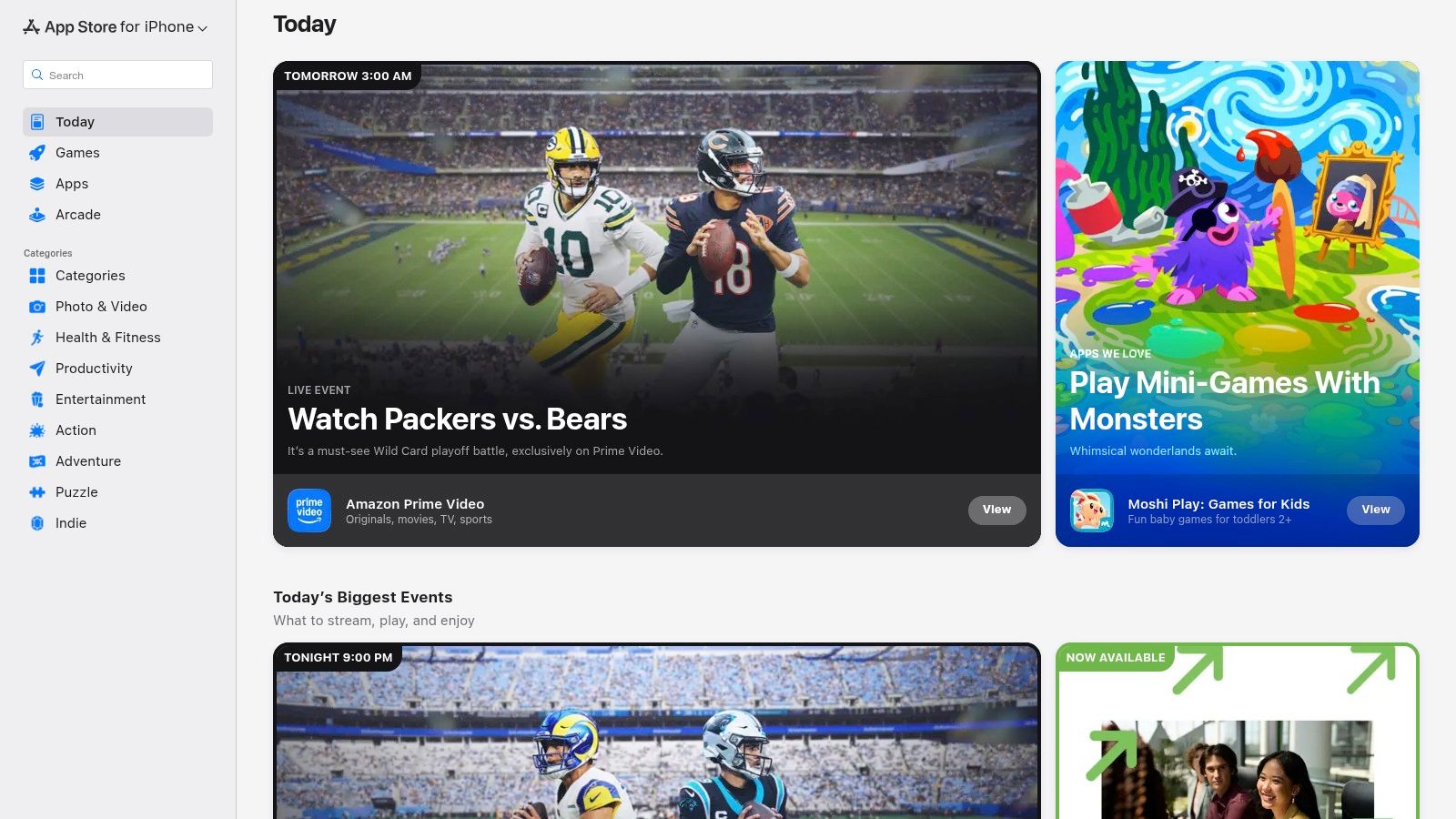Image resolution: width=1456 pixels, height=819 pixels.
Task: Click the Indie category icon
Action: pyautogui.click(x=37, y=523)
